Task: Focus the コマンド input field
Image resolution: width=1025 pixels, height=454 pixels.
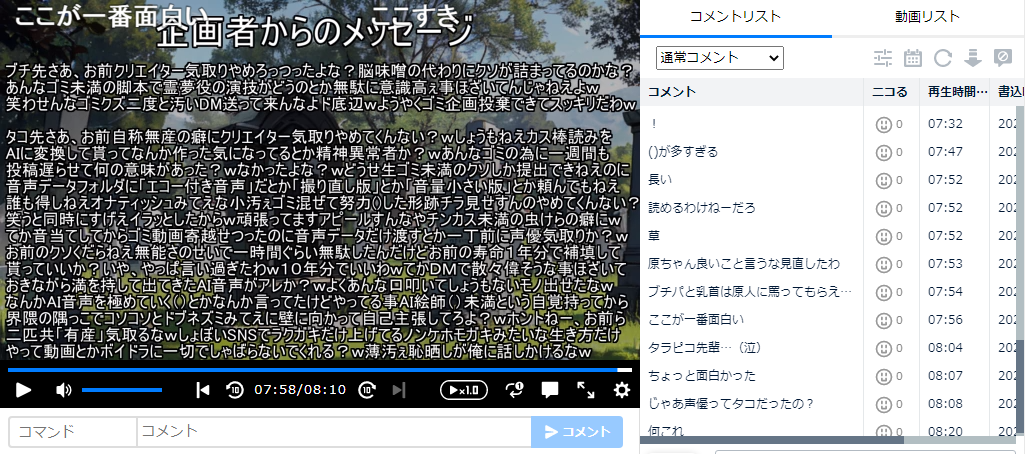Action: [x=73, y=431]
